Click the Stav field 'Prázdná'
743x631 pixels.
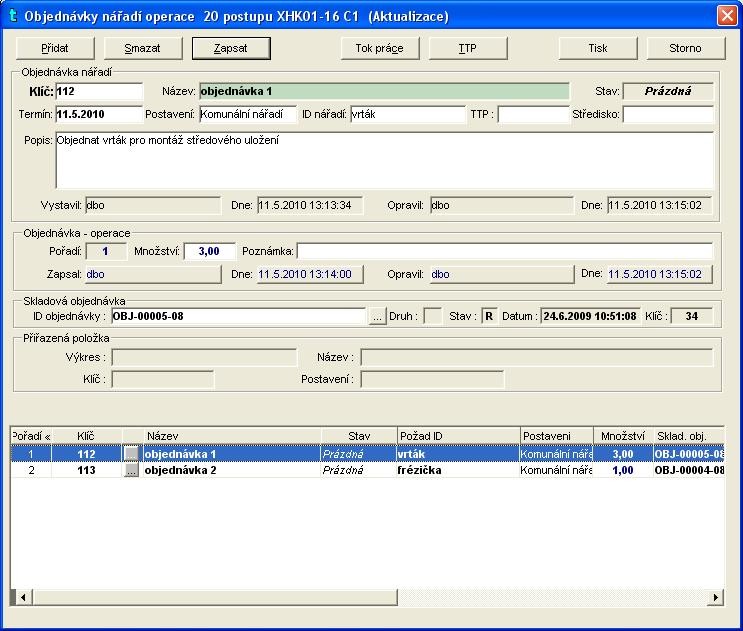668,91
